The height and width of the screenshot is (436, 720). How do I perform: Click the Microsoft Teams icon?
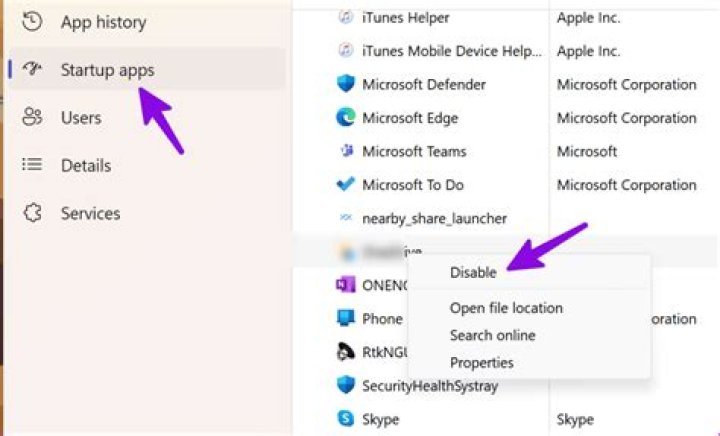pyautogui.click(x=346, y=151)
